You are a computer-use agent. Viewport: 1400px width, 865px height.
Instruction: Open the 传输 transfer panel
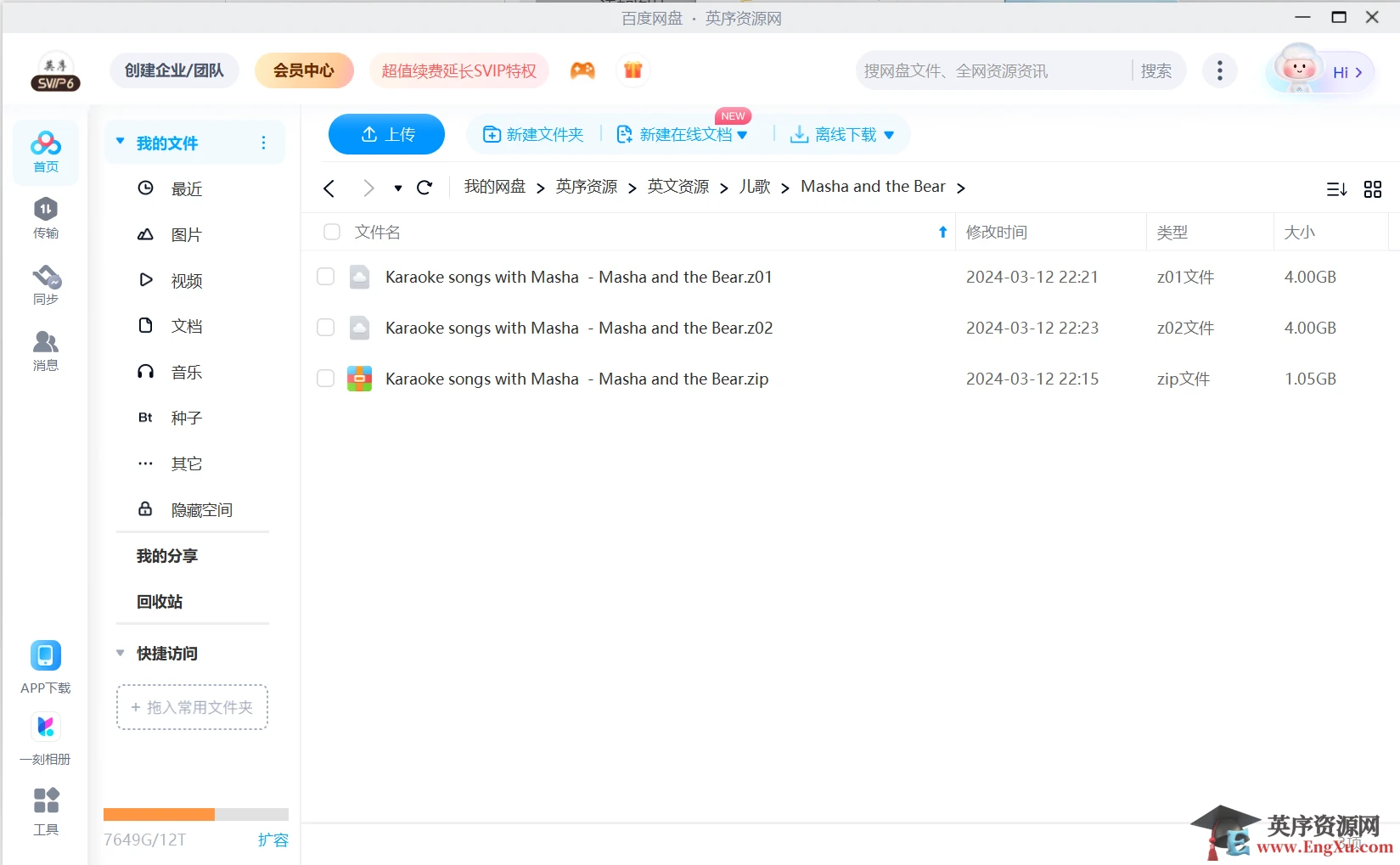click(x=46, y=218)
